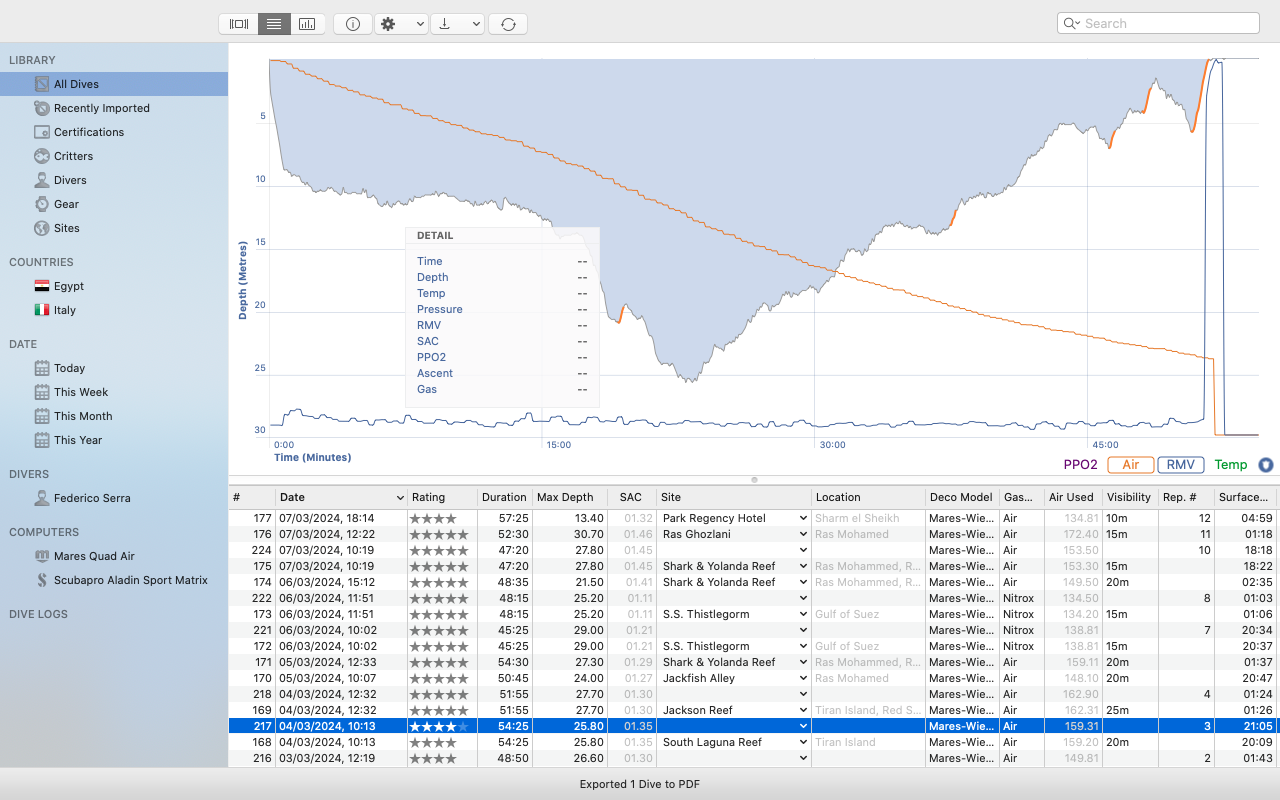
Task: Select the chart statistics view icon
Action: click(x=307, y=24)
